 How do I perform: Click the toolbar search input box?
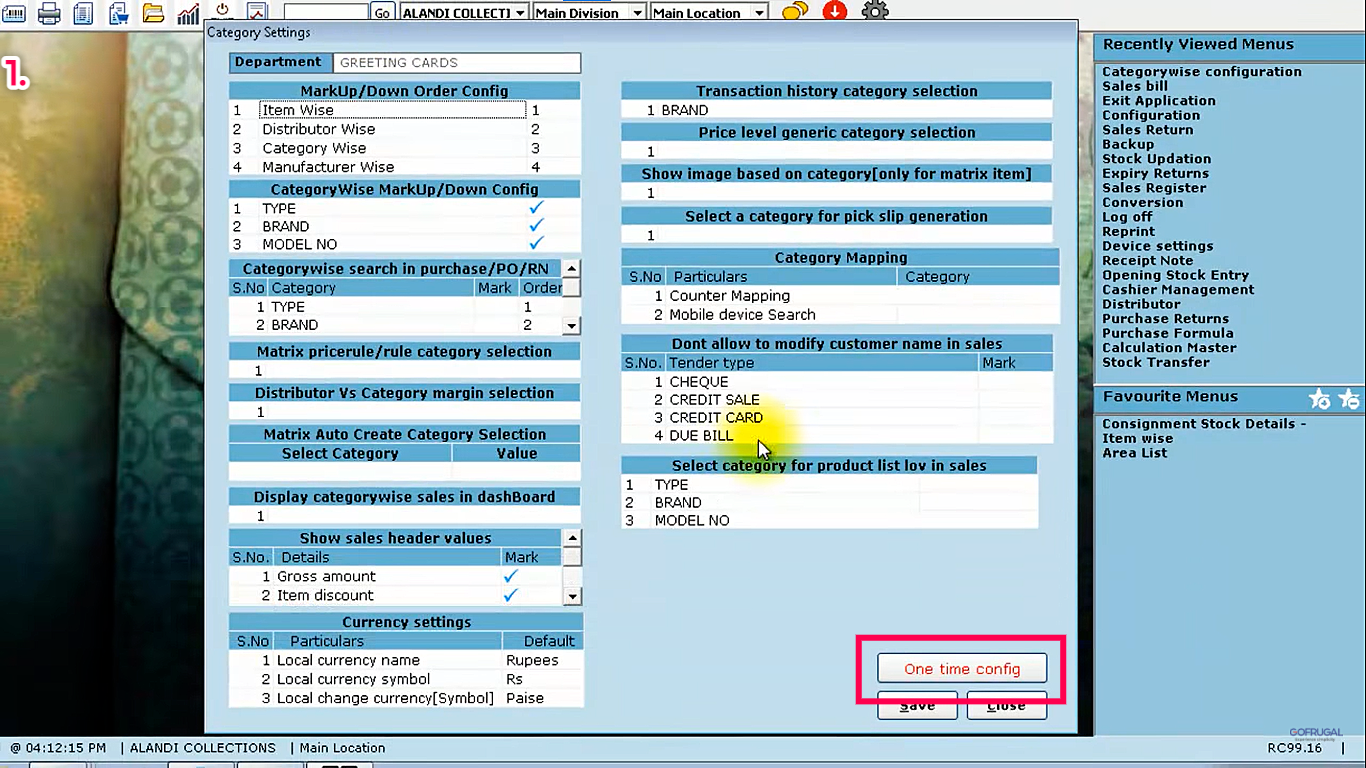click(x=326, y=13)
